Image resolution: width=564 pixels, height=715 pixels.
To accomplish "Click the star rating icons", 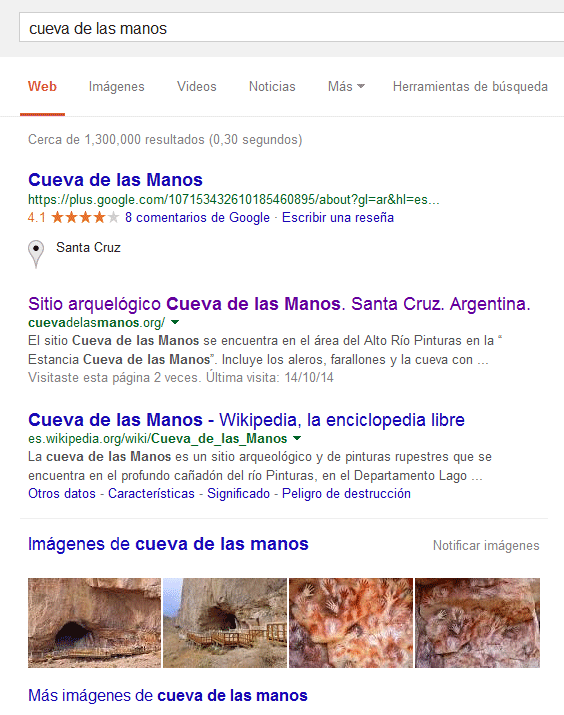I will pyautogui.click(x=85, y=218).
